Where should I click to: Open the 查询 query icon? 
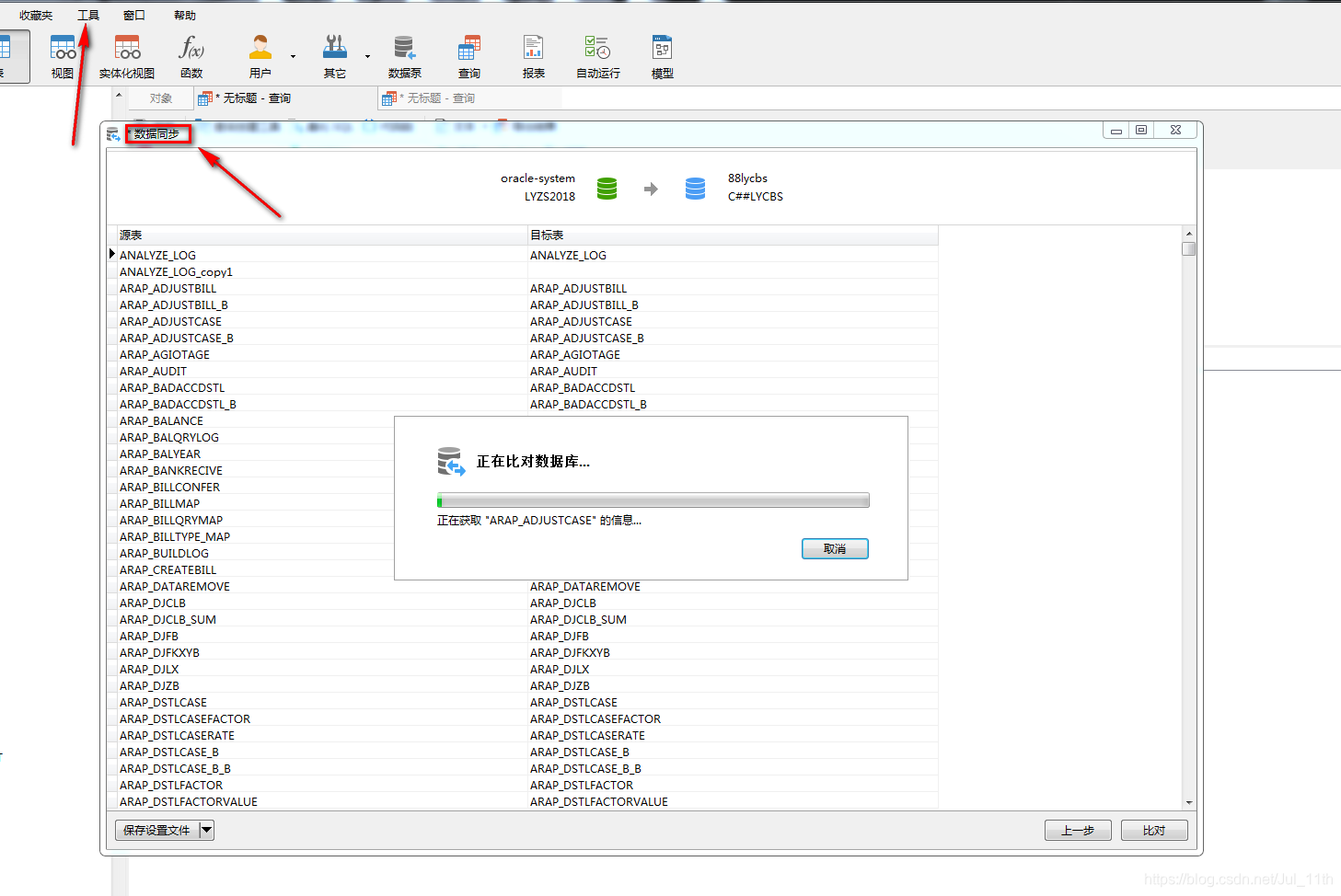tap(469, 57)
